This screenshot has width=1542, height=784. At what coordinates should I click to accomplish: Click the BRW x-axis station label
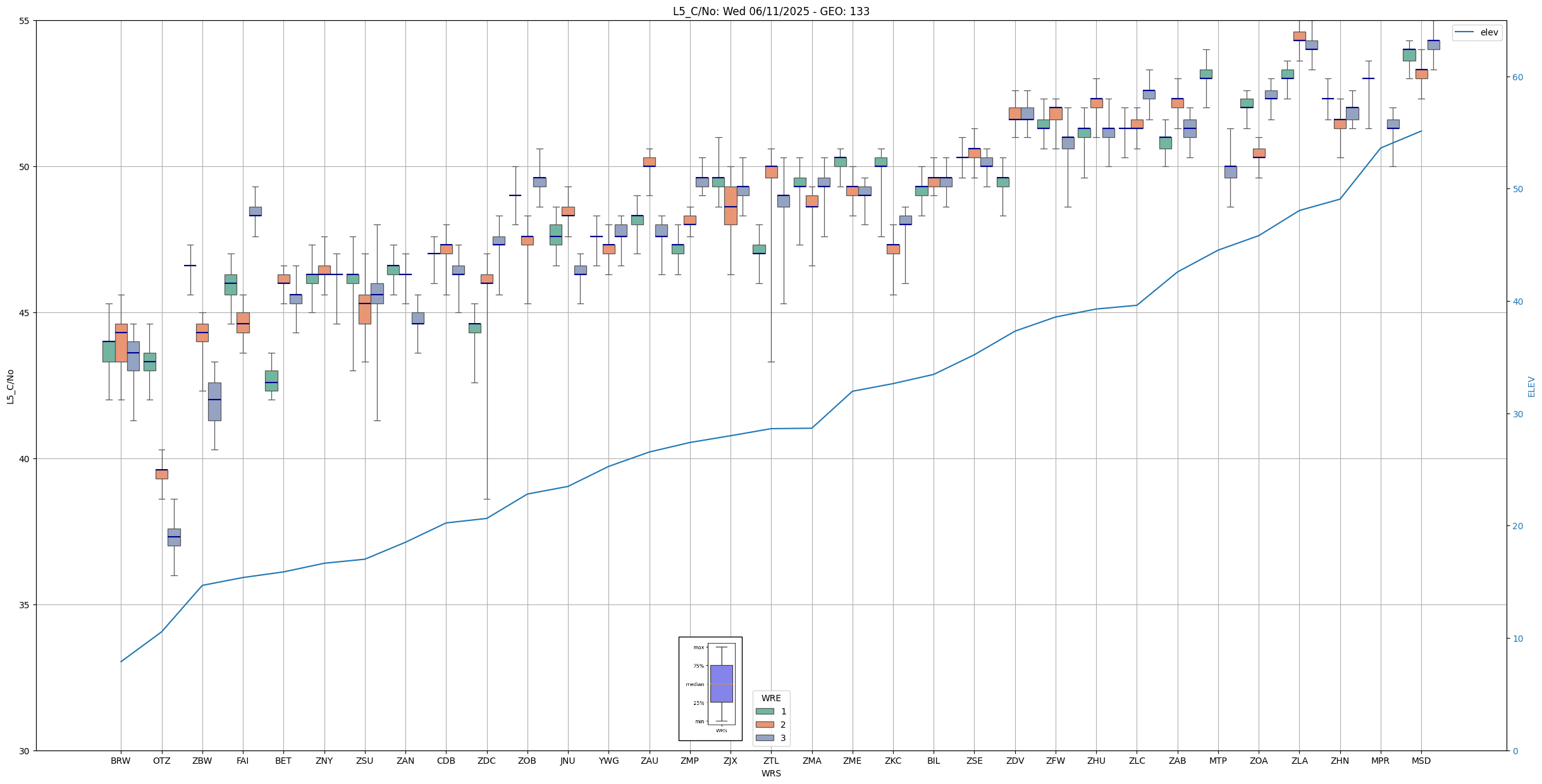[120, 761]
